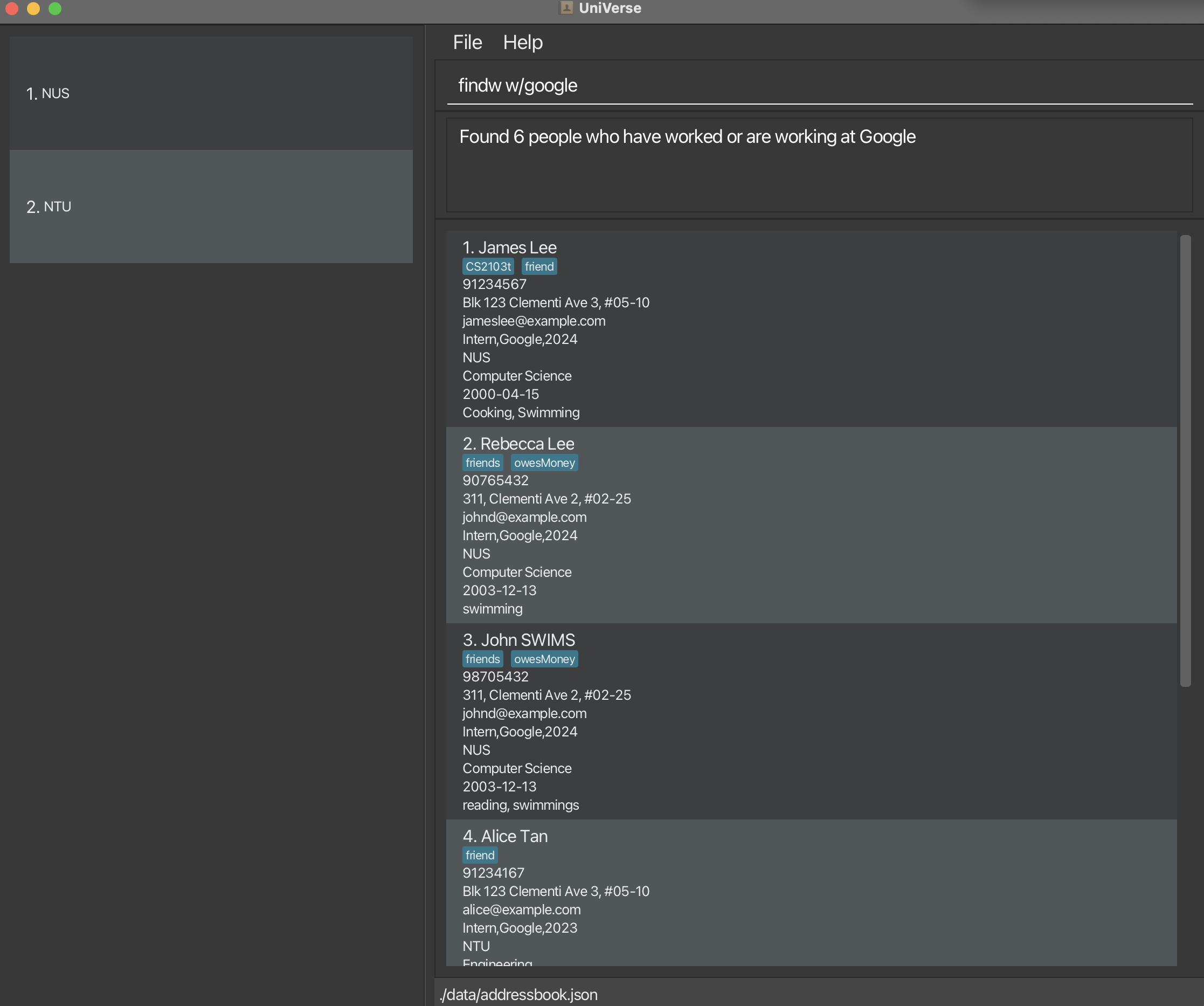Click the green fullscreen window button
Viewport: 1204px width, 1006px height.
click(55, 9)
